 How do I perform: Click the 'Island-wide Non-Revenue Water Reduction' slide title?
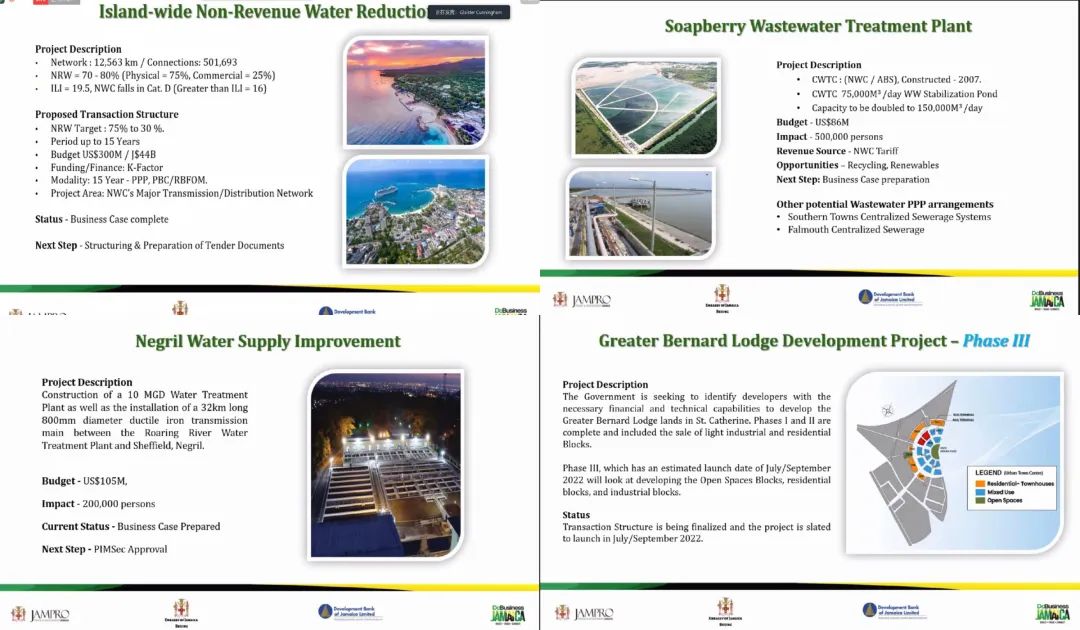click(x=262, y=12)
